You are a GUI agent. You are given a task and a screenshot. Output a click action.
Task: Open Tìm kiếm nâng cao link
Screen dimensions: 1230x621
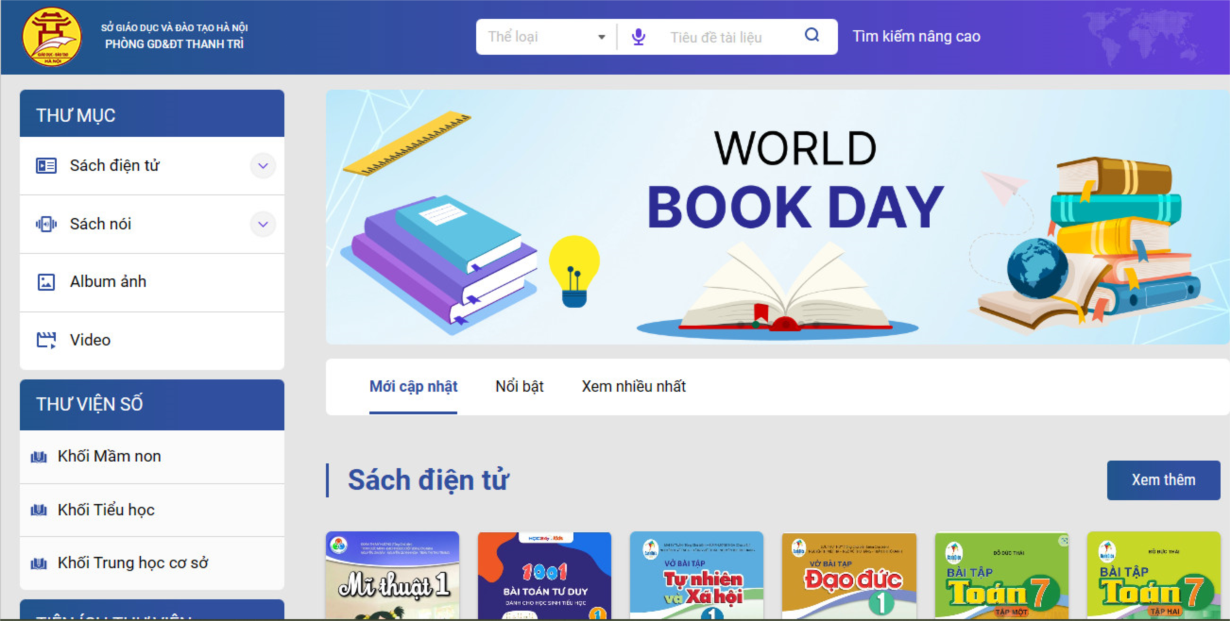916,37
